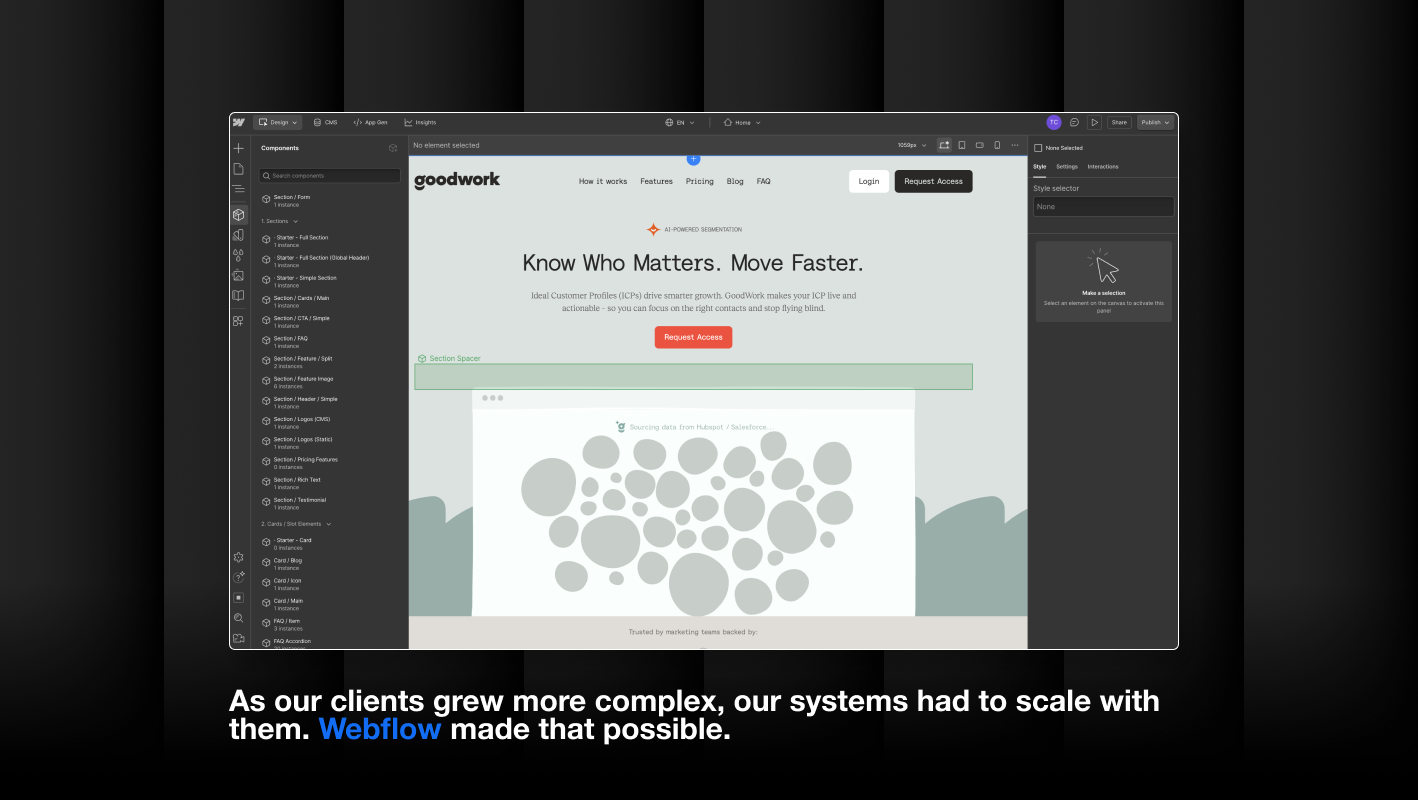Open the Assets panel
The width and height of the screenshot is (1418, 800).
pos(239,275)
